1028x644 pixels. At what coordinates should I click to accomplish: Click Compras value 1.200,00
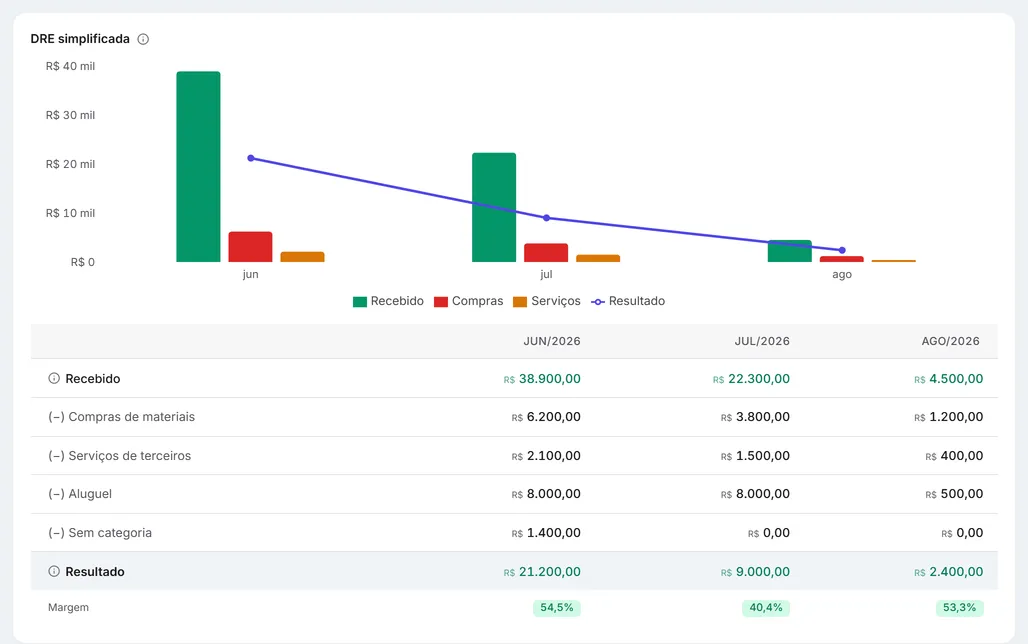tap(949, 416)
